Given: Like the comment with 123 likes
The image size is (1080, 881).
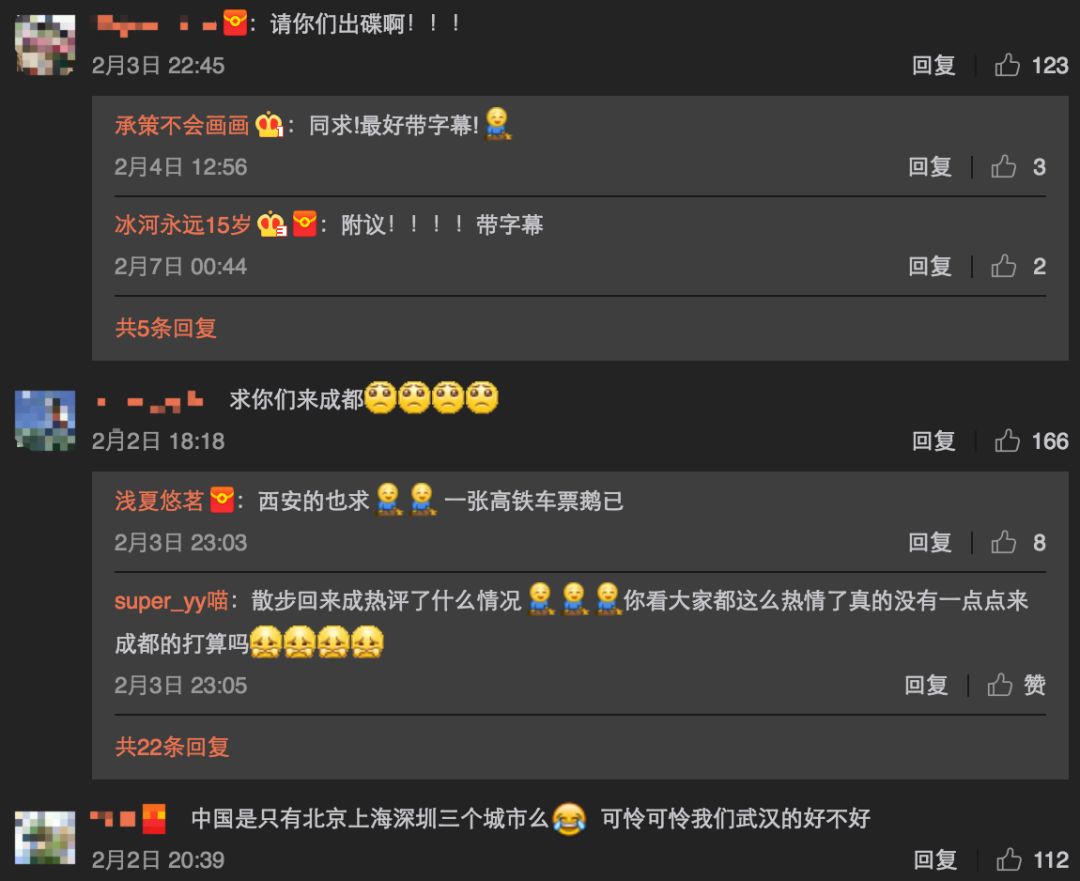Looking at the screenshot, I should click(1007, 65).
